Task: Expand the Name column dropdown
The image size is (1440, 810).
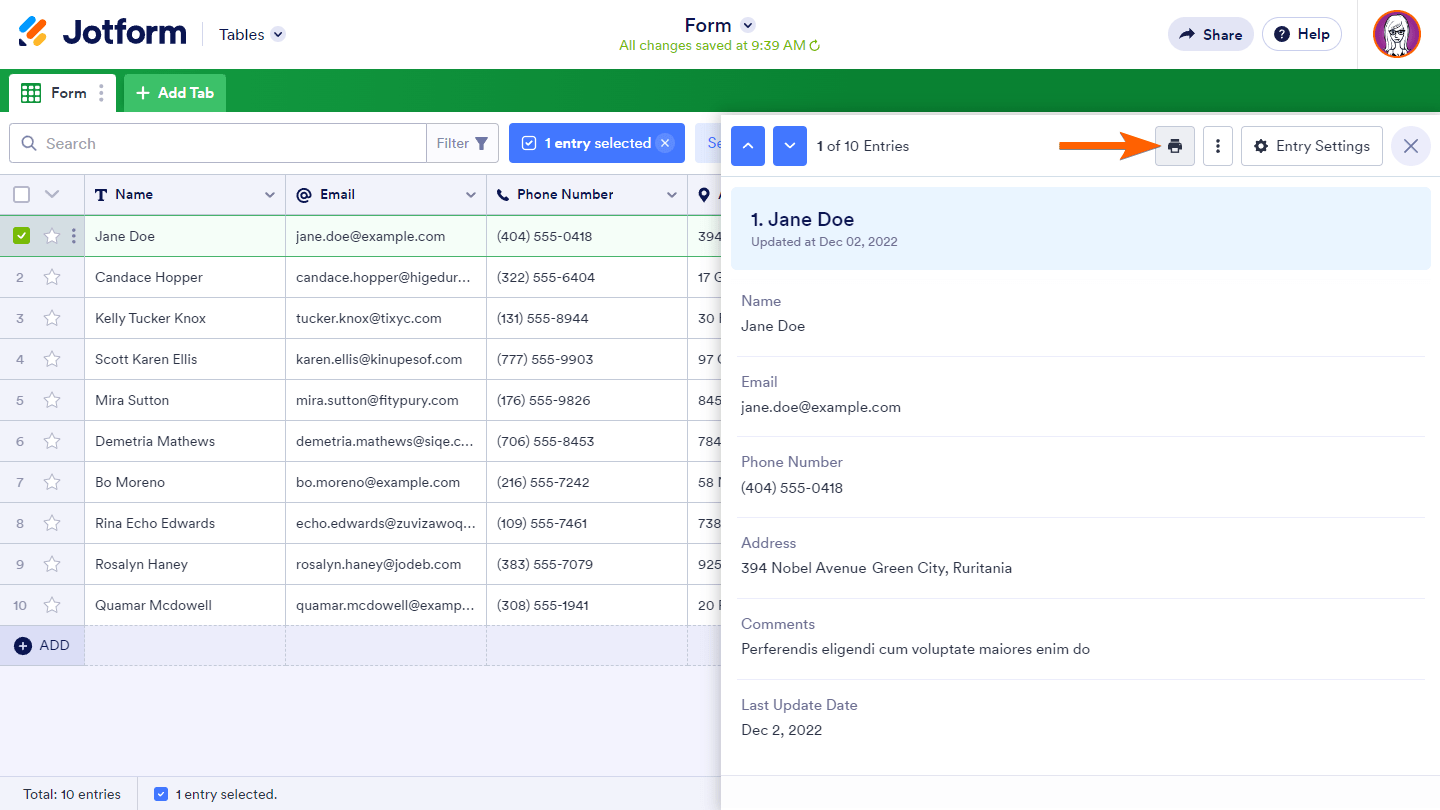Action: (x=269, y=195)
